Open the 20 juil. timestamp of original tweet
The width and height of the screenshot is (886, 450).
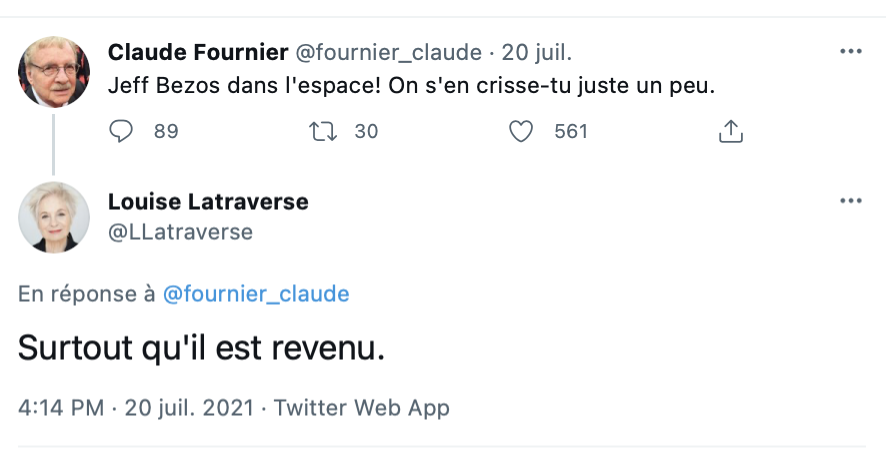click(x=537, y=52)
